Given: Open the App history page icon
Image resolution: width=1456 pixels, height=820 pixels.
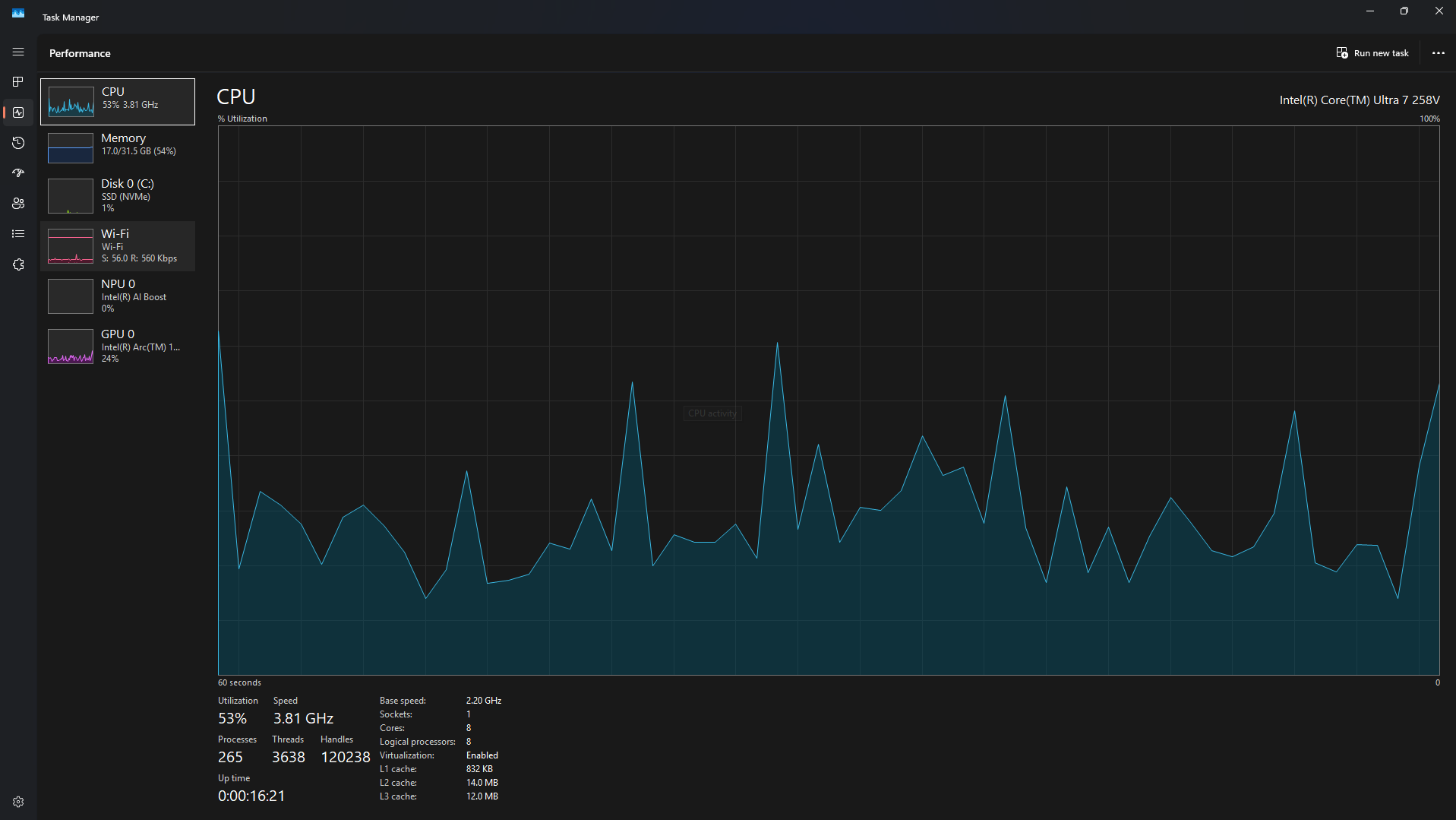Looking at the screenshot, I should (18, 143).
